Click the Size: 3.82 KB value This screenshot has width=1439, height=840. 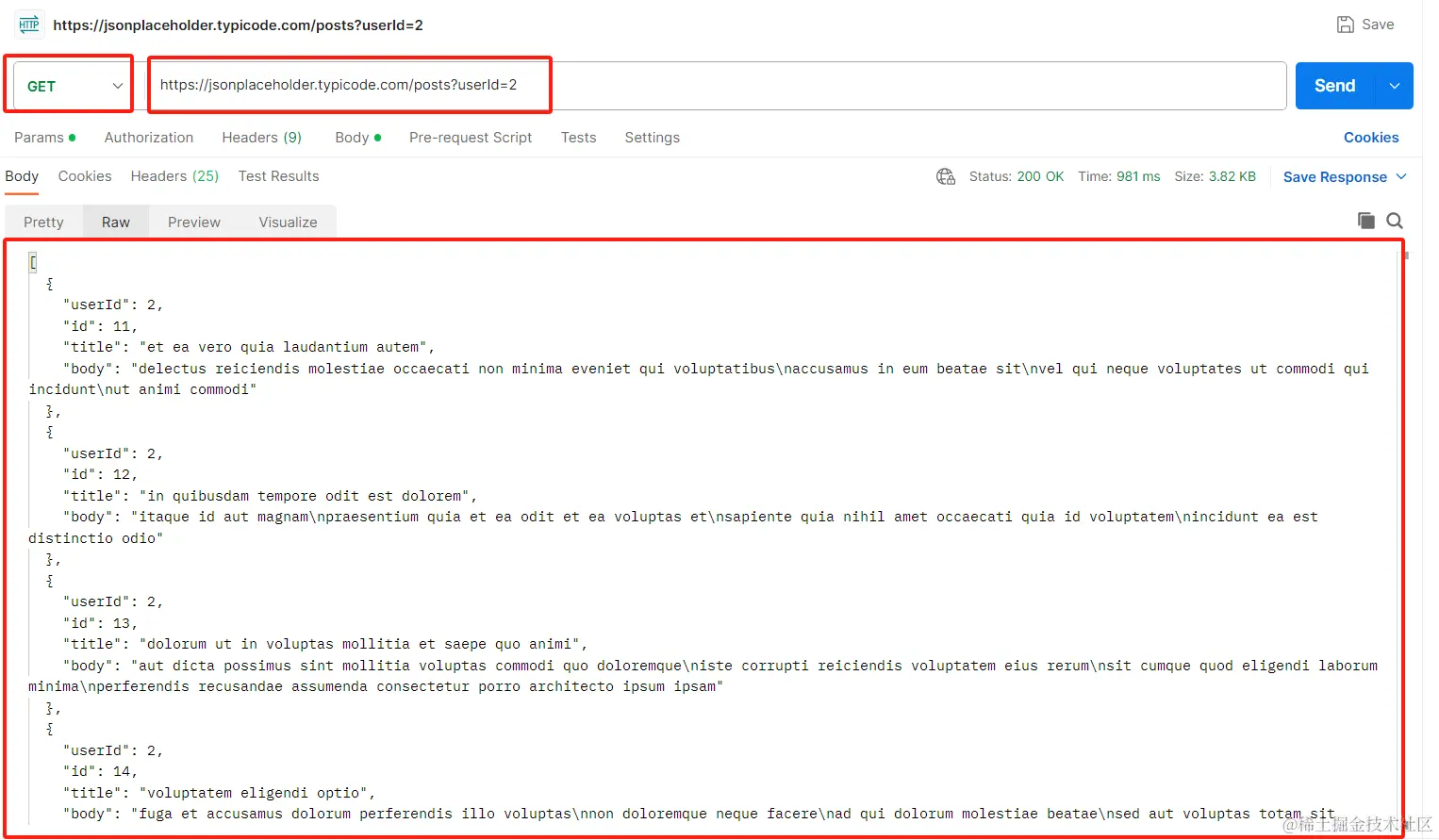[1216, 176]
